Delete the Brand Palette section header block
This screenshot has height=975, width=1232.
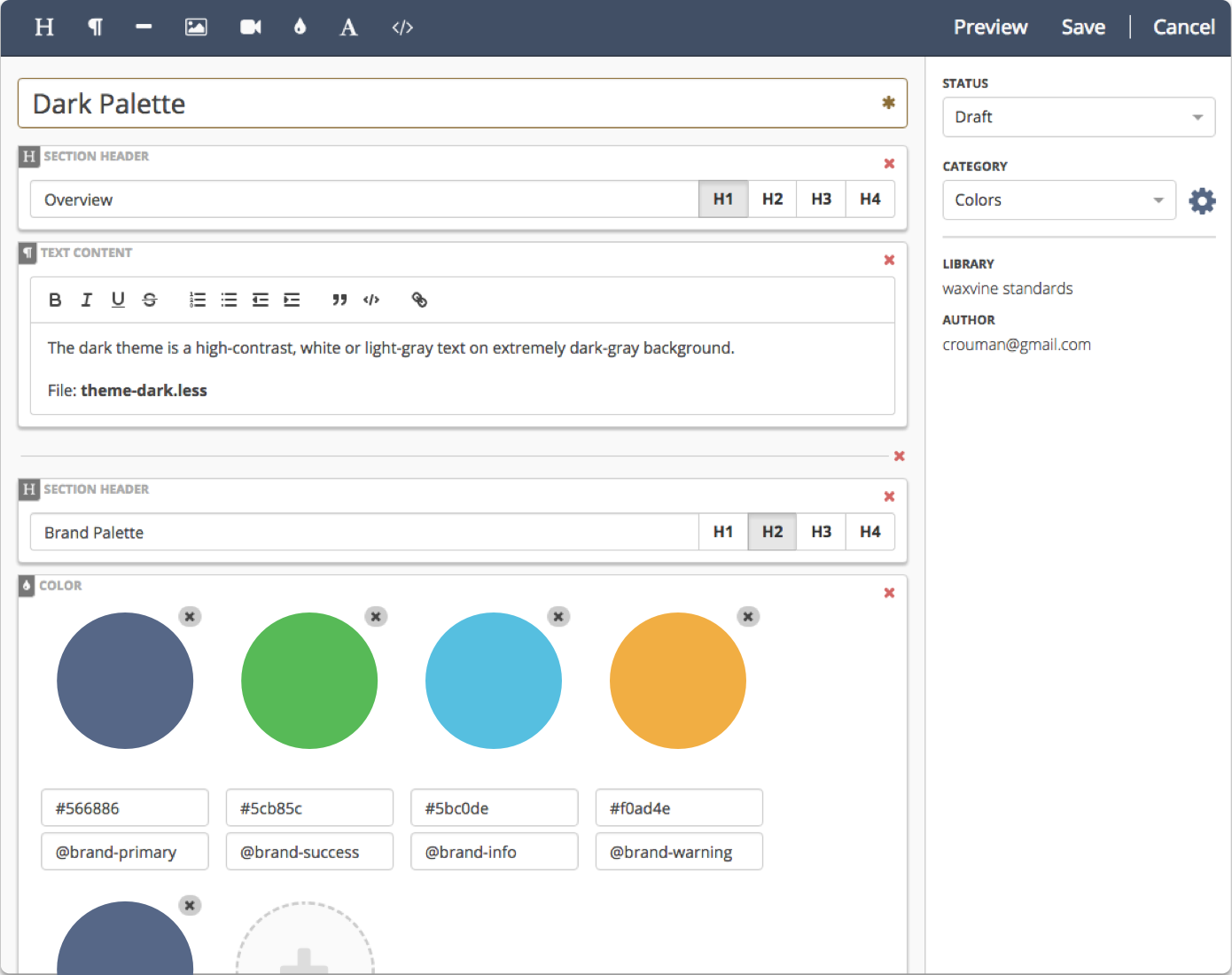pos(889,496)
